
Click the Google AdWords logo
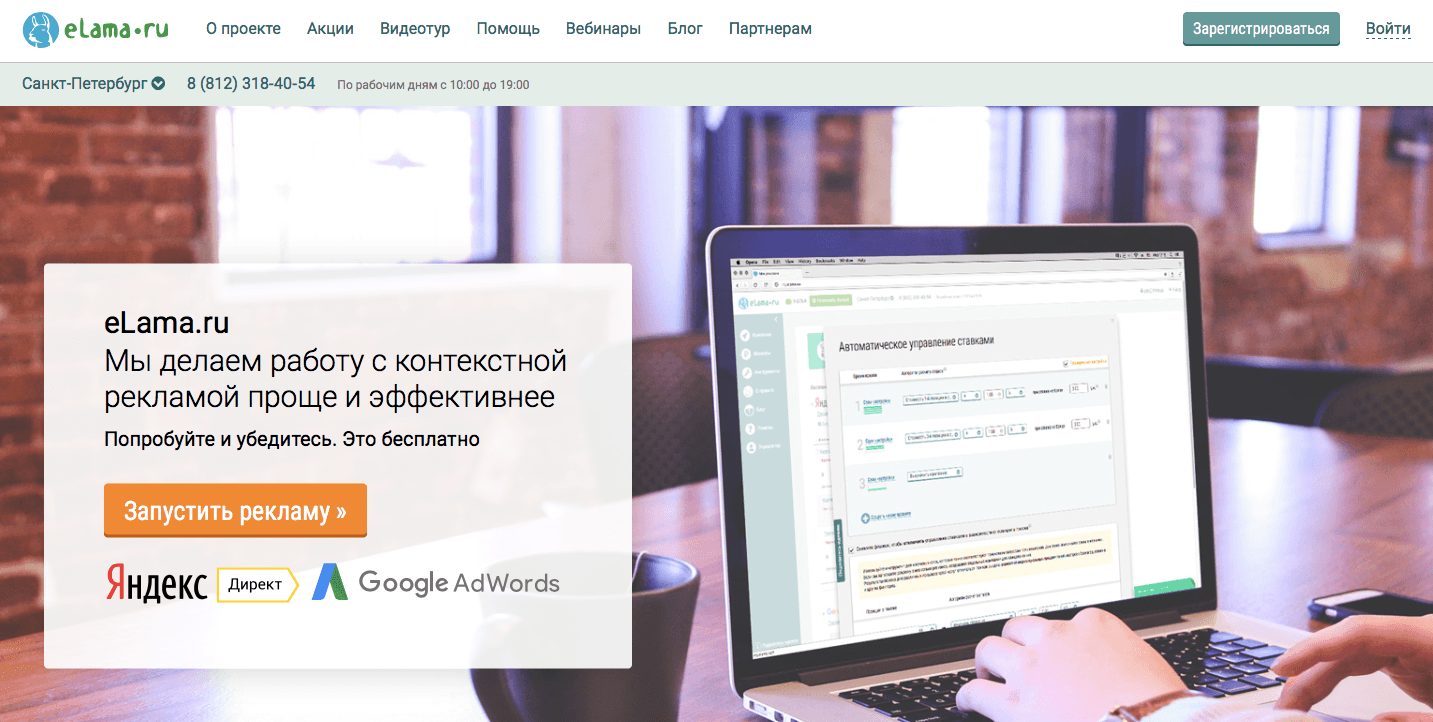point(435,583)
